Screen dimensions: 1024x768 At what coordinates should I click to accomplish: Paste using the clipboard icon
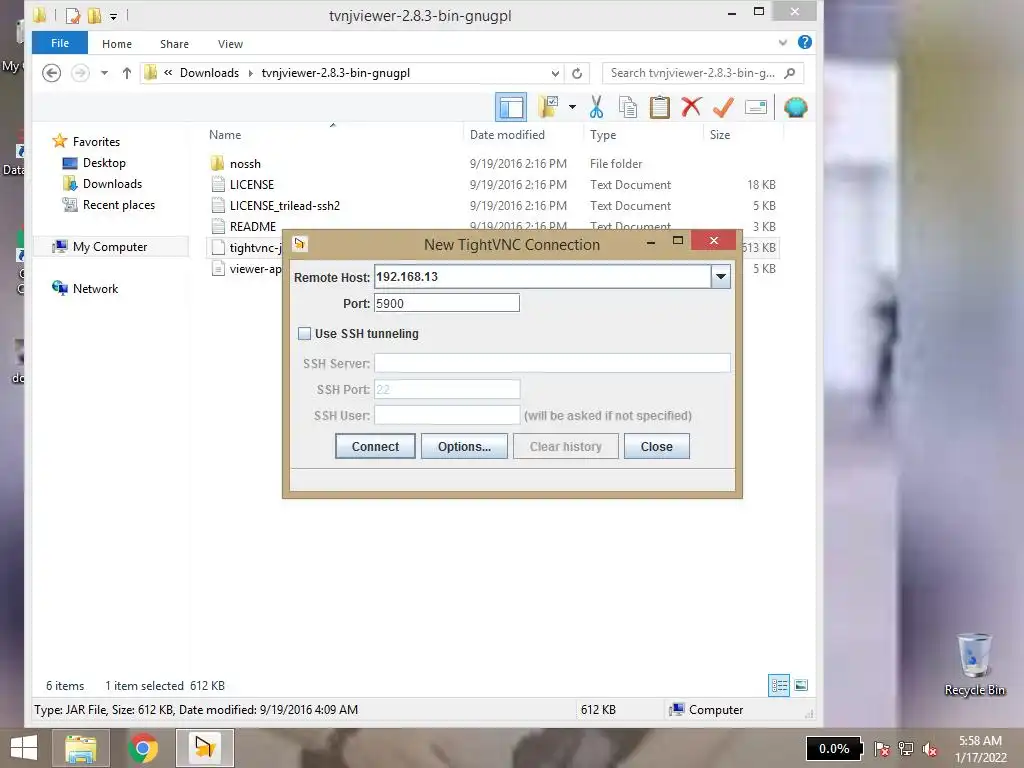[x=660, y=106]
